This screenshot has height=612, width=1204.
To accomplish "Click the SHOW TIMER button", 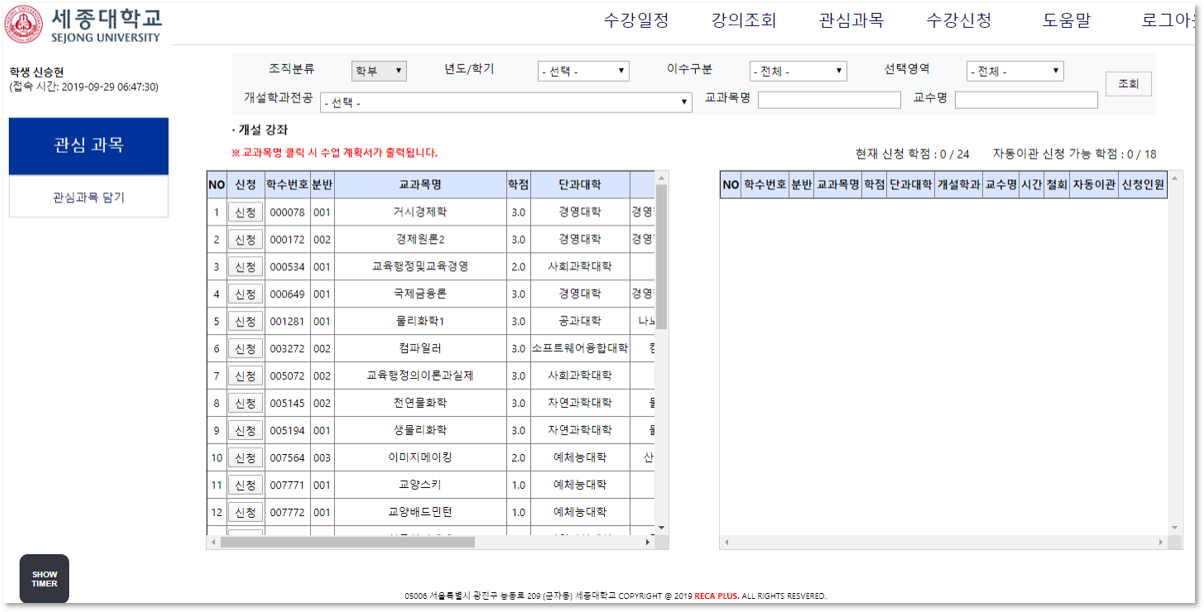I will 44,579.
